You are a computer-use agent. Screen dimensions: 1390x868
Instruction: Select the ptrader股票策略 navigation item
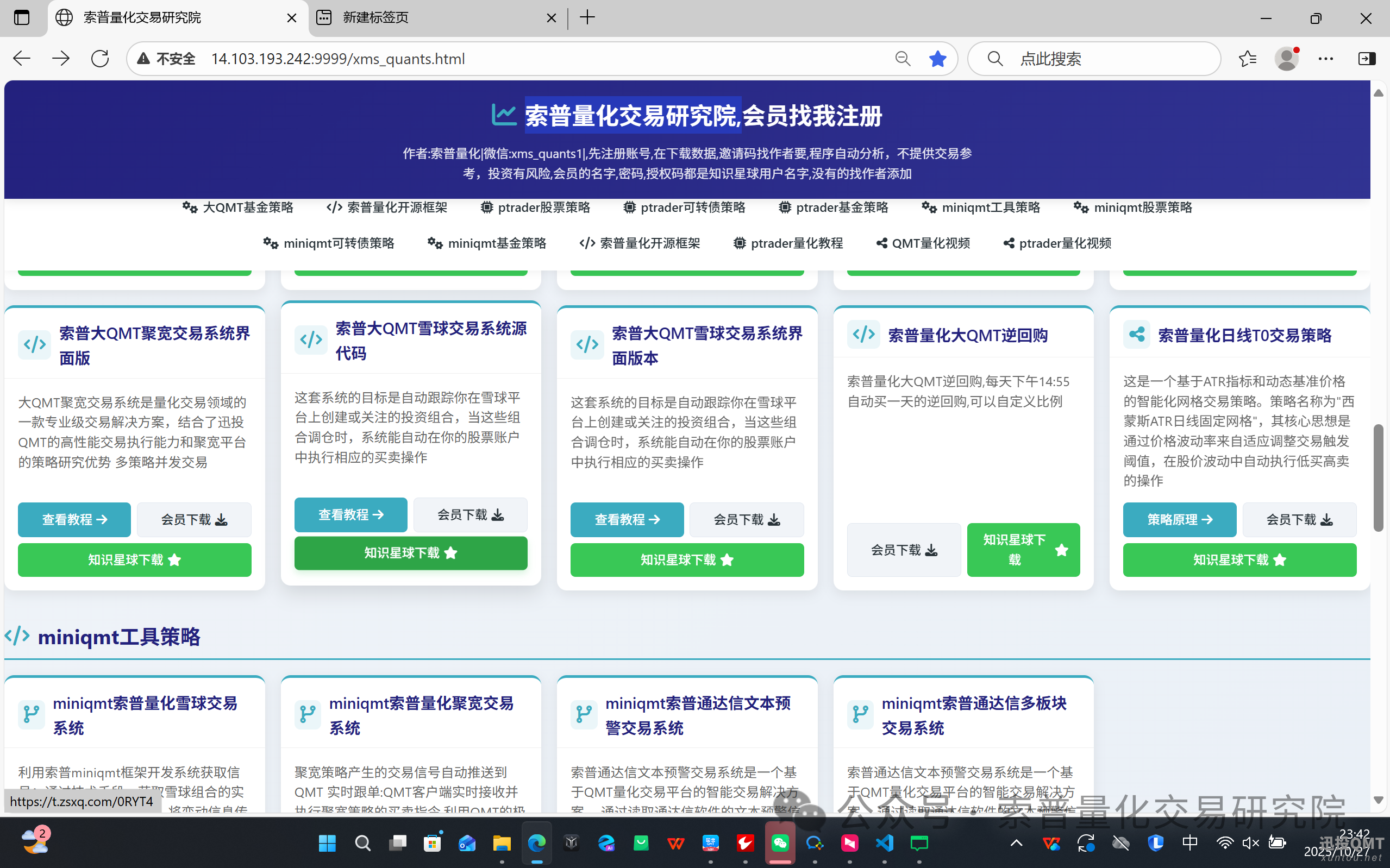pyautogui.click(x=535, y=207)
